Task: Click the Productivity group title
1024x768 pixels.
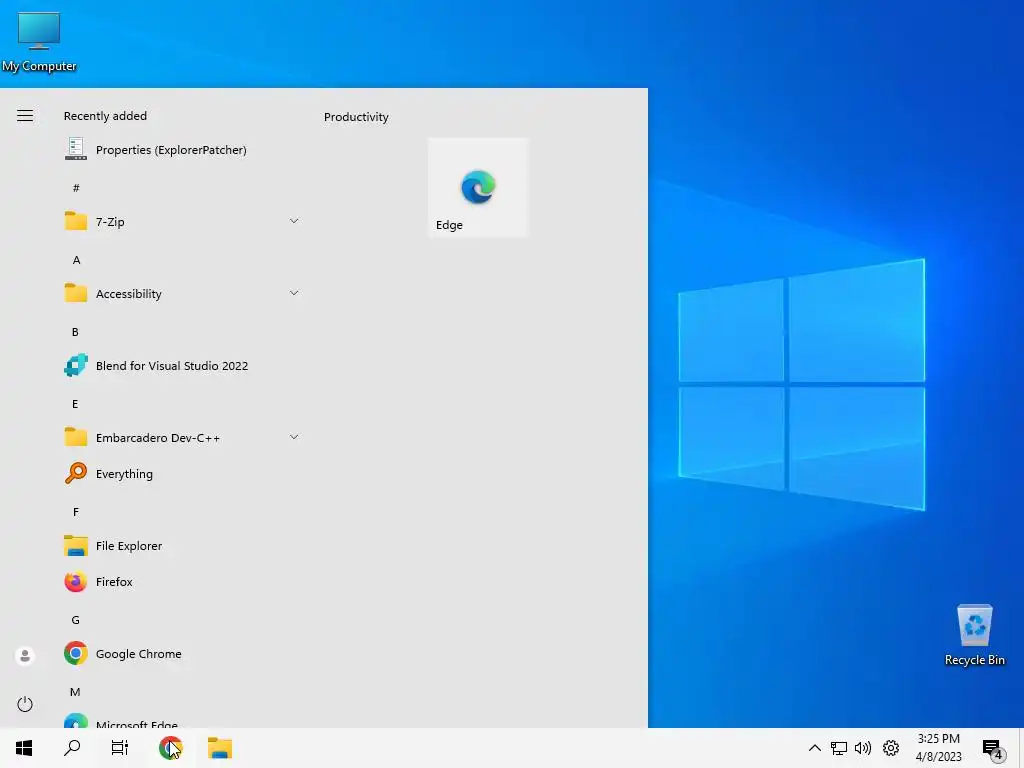Action: pos(356,117)
